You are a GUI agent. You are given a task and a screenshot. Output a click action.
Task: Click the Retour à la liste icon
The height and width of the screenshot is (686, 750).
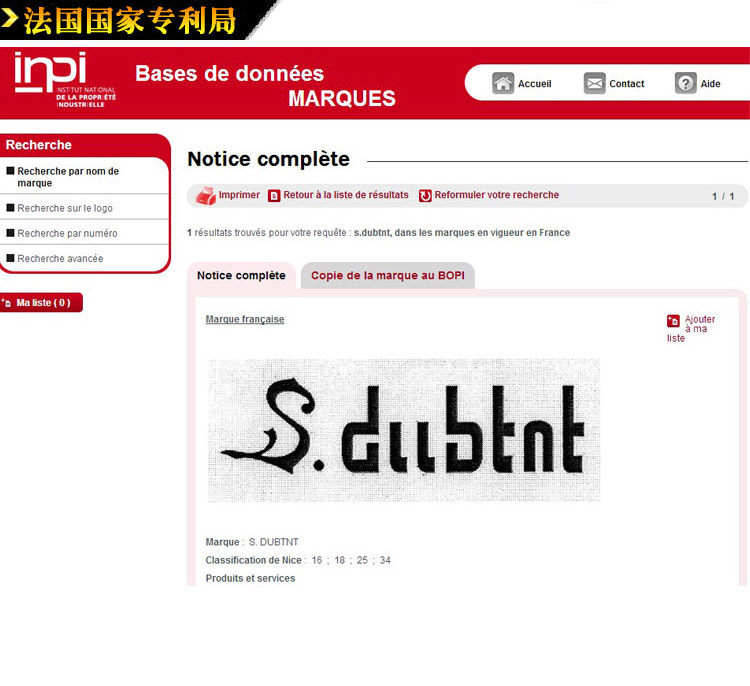click(x=274, y=196)
